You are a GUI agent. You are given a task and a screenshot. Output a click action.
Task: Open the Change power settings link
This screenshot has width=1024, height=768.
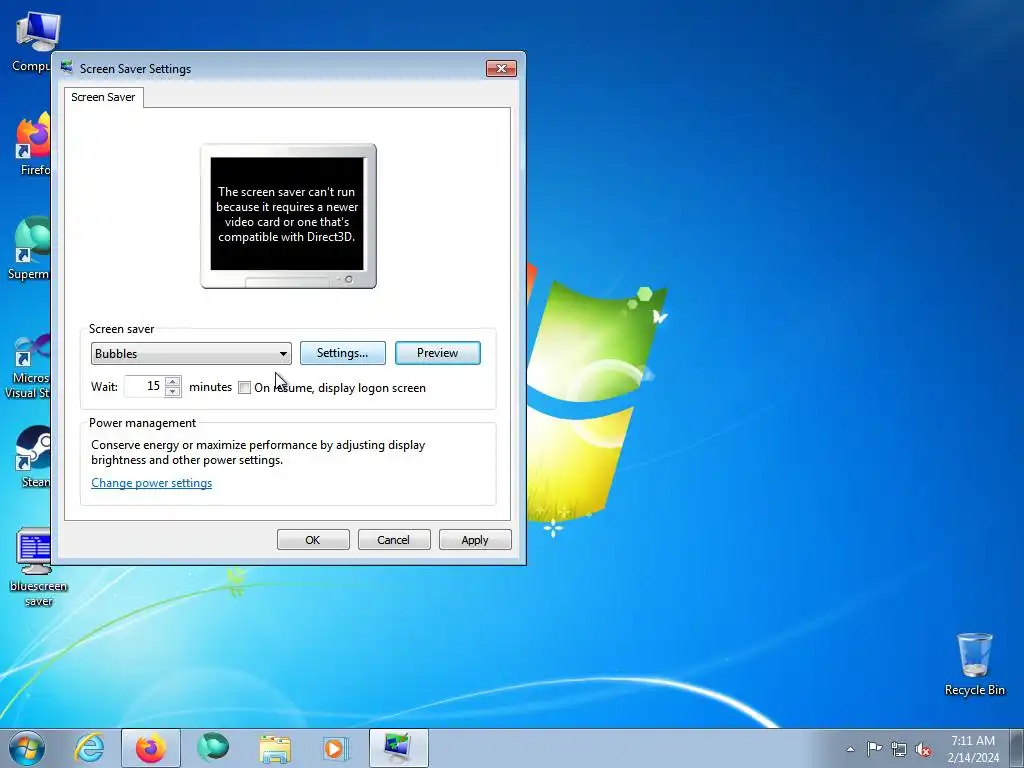152,483
